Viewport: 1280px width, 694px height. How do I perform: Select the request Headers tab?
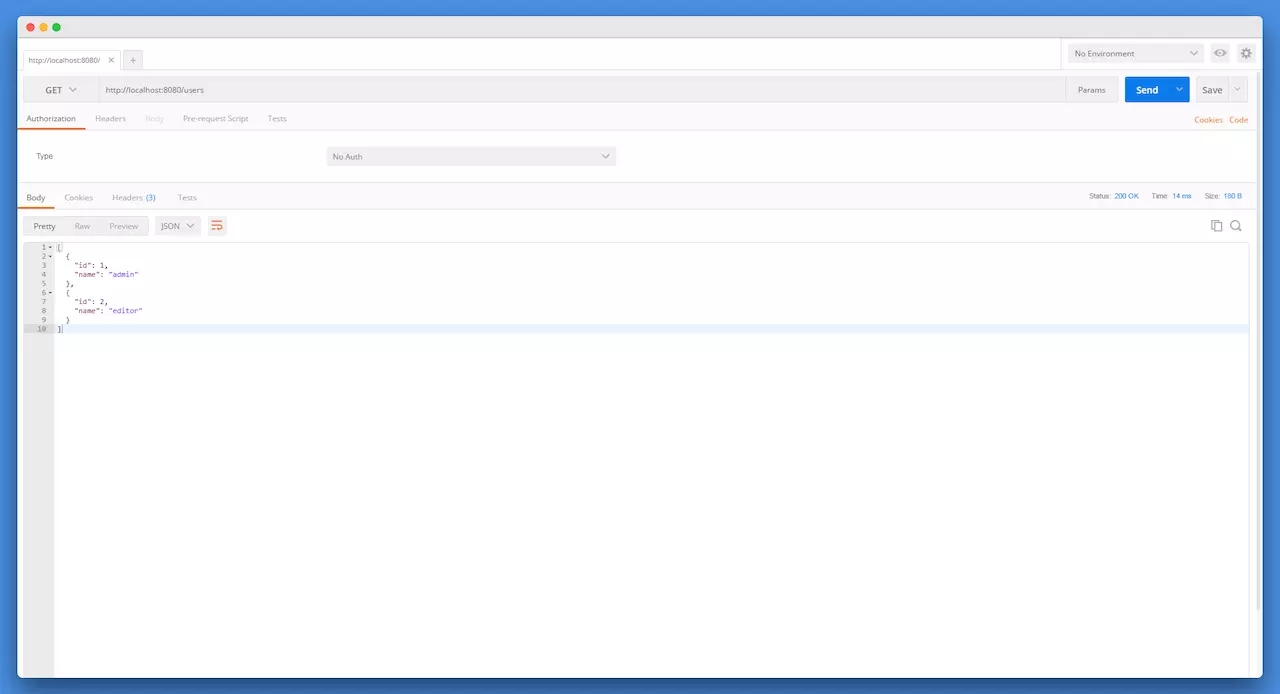(110, 118)
